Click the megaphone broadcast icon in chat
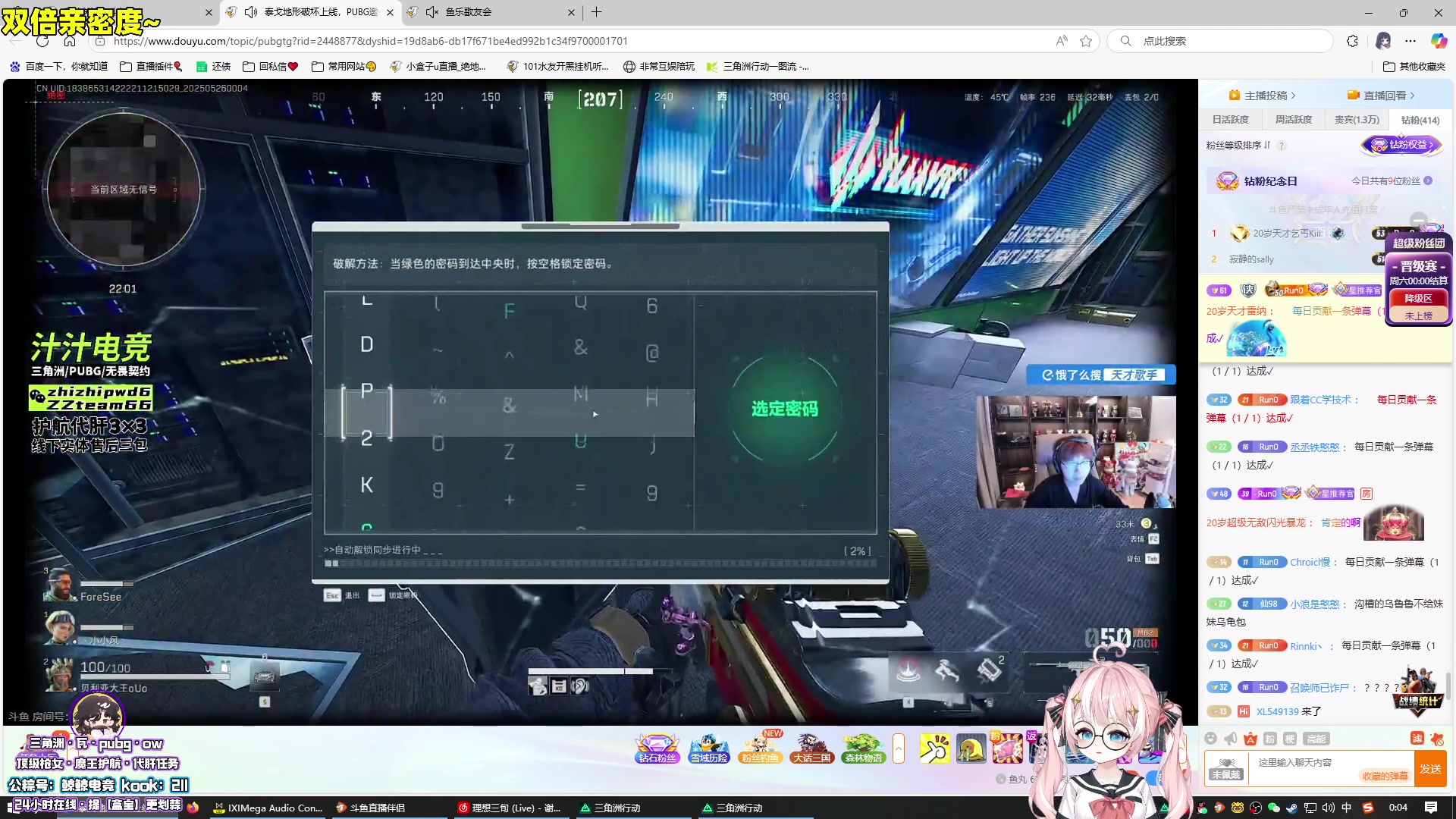Image resolution: width=1456 pixels, height=819 pixels. point(1230,739)
